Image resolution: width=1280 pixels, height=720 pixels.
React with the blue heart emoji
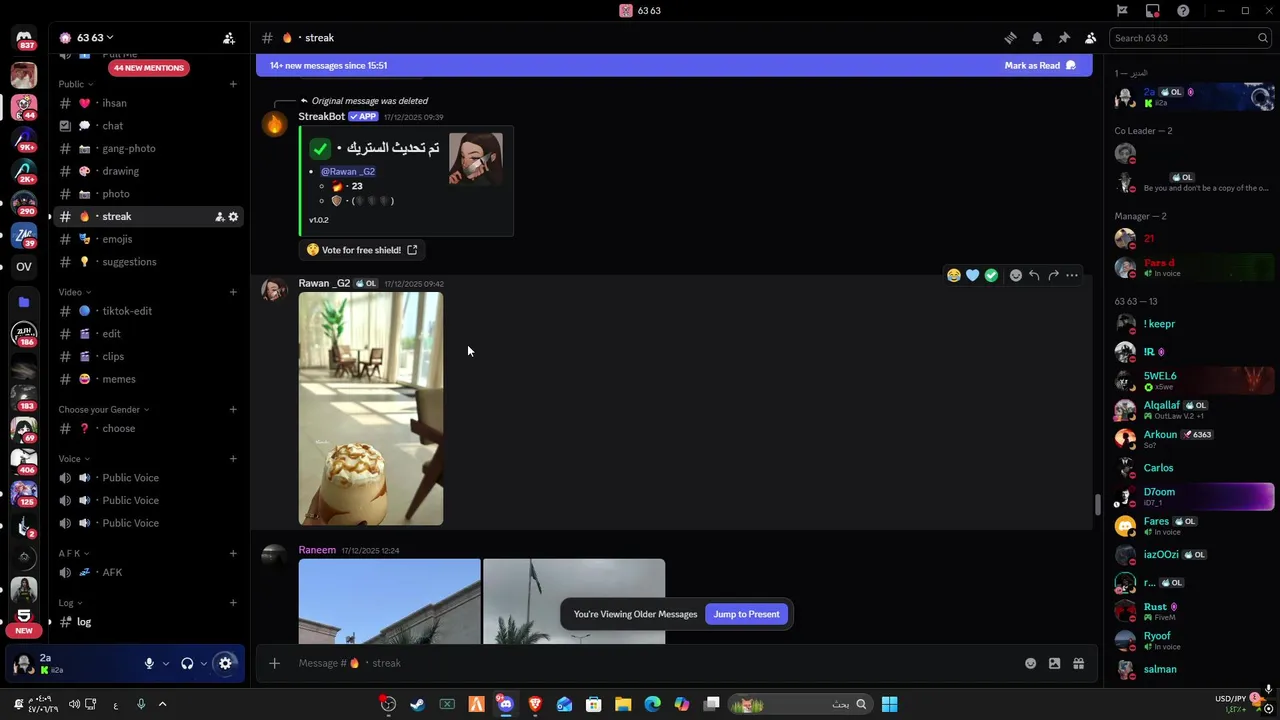coord(972,275)
